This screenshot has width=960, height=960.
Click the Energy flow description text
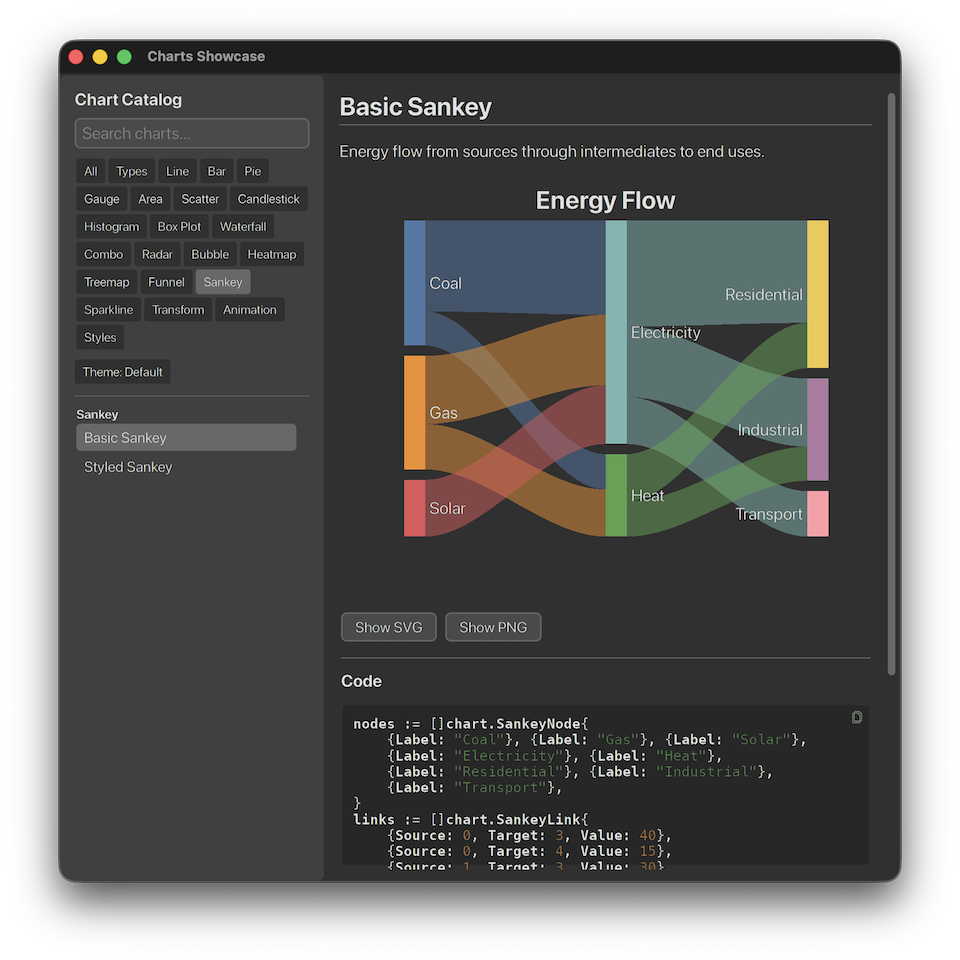click(x=552, y=151)
